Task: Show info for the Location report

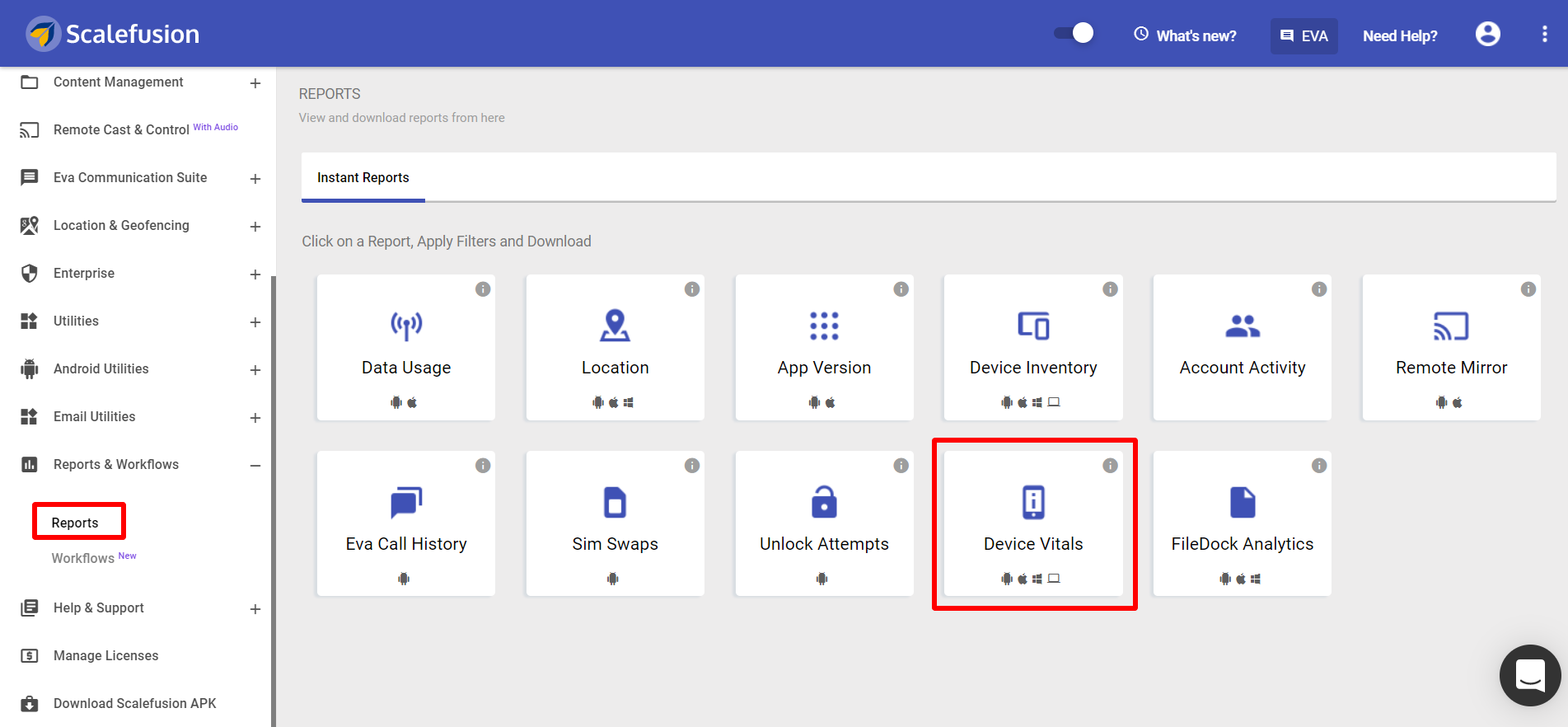Action: click(x=692, y=289)
